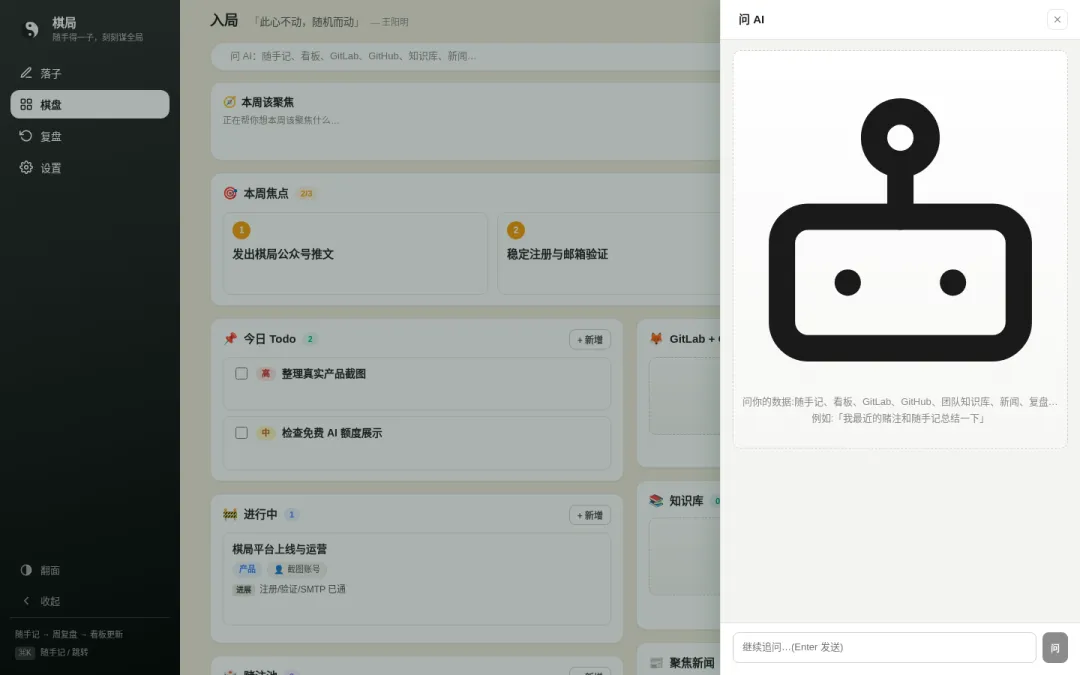Open 设置 from the sidebar
The height and width of the screenshot is (675, 1080).
(x=90, y=167)
